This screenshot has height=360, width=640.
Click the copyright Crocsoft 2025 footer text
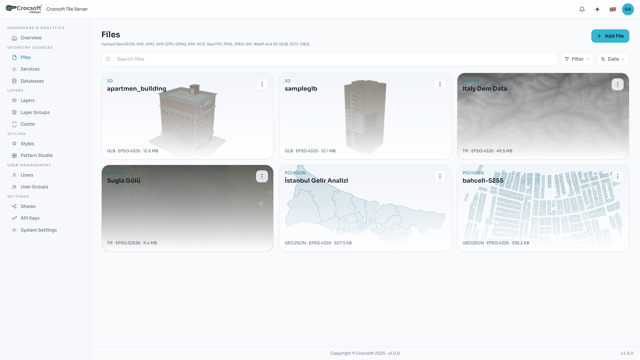coord(365,353)
